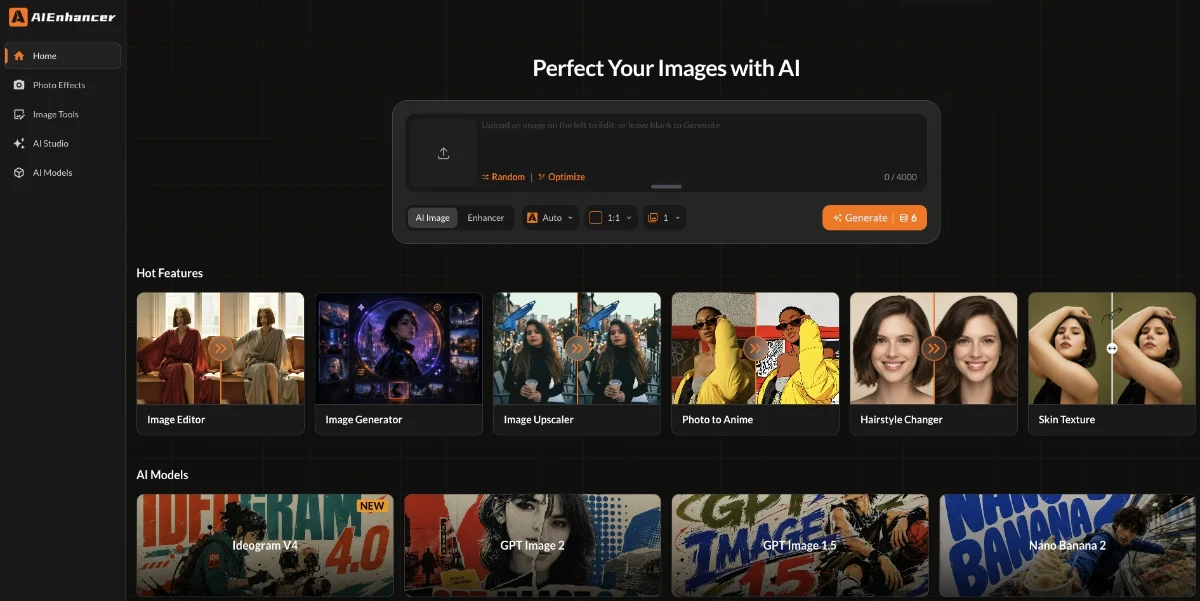Click the Home house icon in sidebar
Viewport: 1200px width, 601px height.
(x=19, y=56)
